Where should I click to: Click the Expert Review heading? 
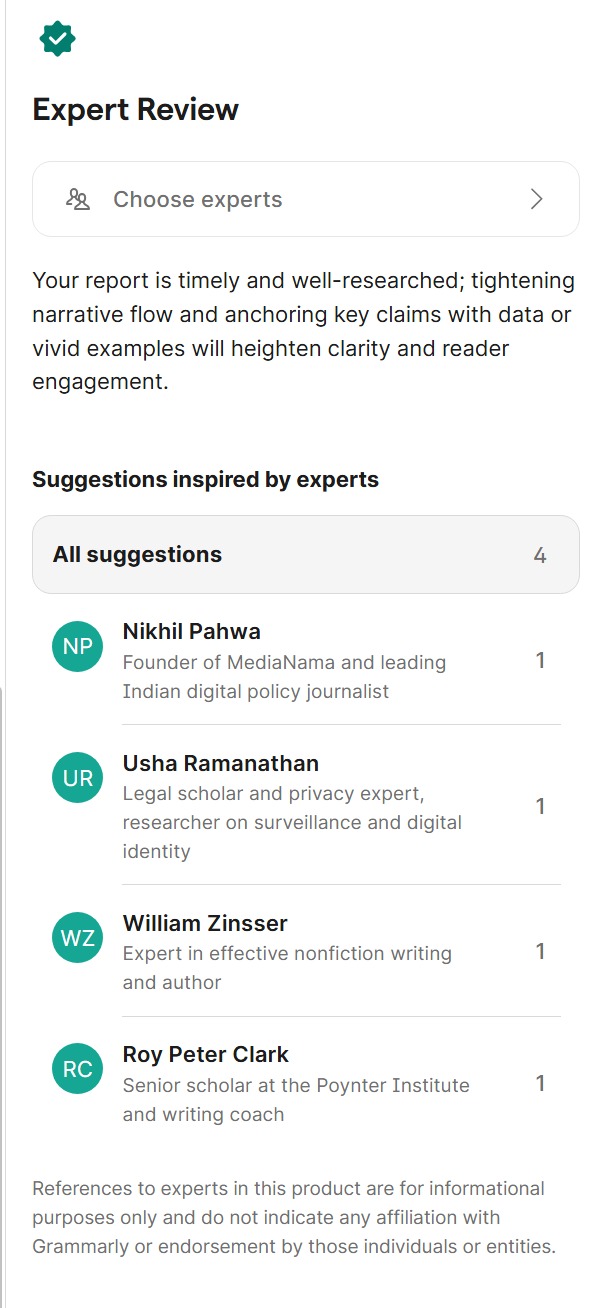click(x=136, y=110)
